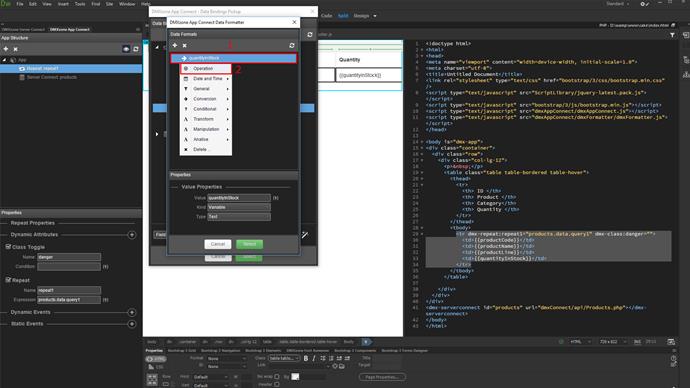
Task: Open code filter icon above code view
Action: (672, 35)
